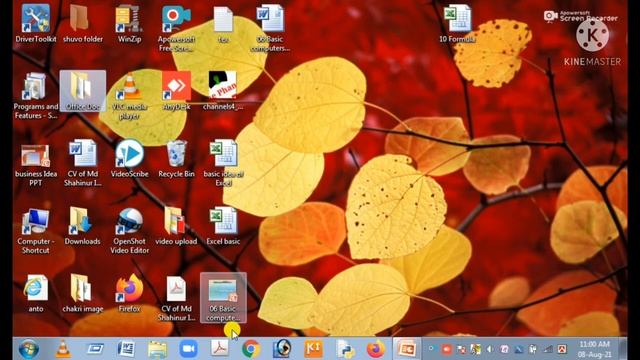Open the volume speaker tray icon

[x=490, y=349]
